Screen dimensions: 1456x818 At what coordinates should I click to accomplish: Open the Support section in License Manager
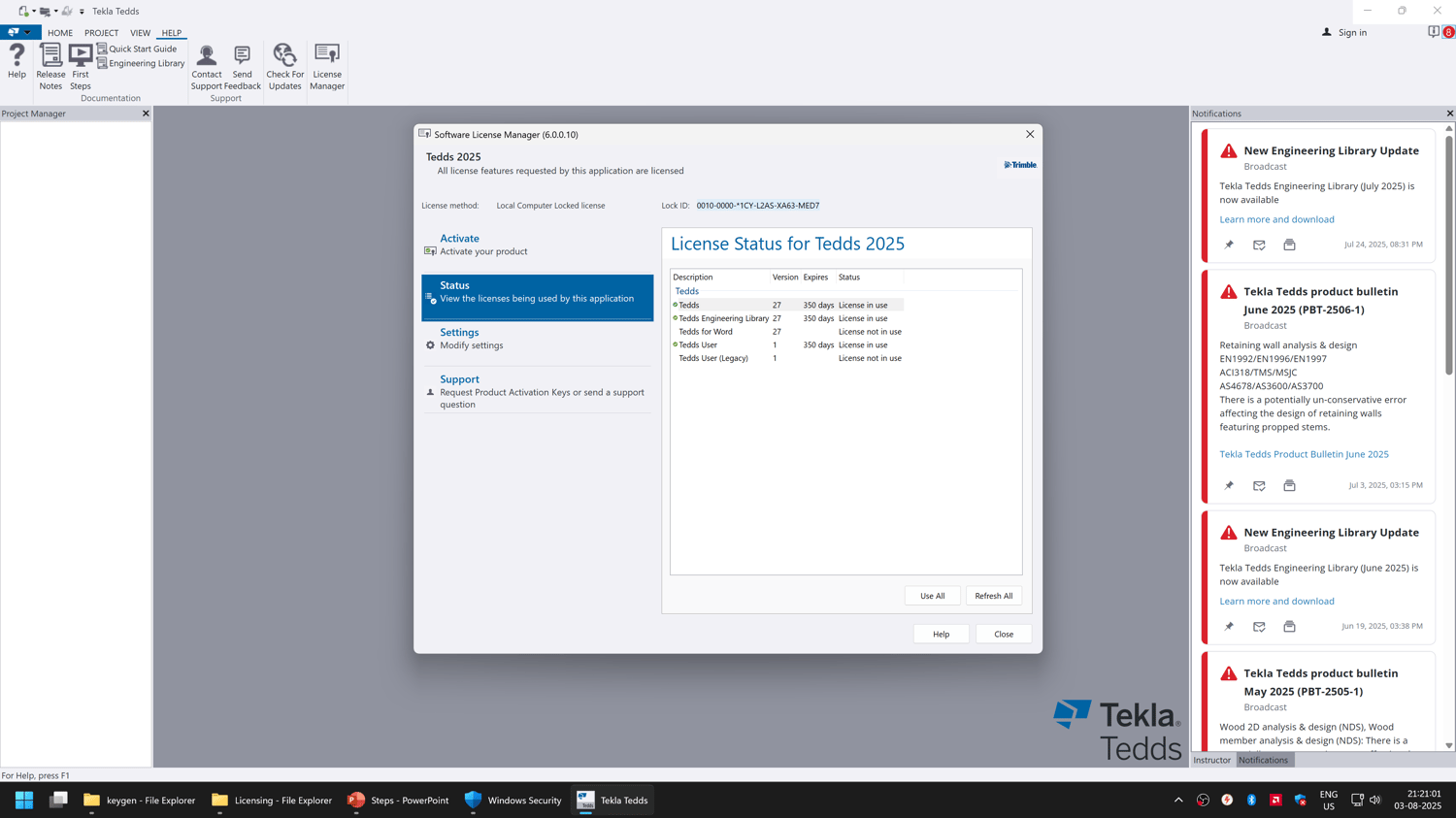point(537,391)
